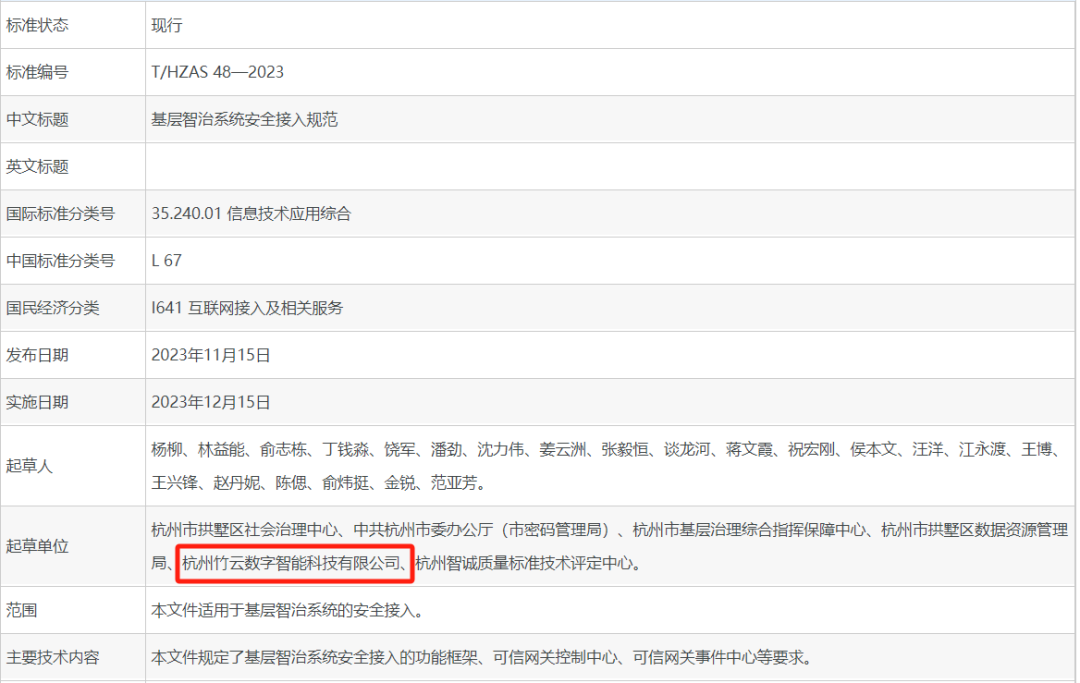The image size is (1080, 683).
Task: Click the 35.240.01 信息技术应用综合 classification
Action: click(251, 214)
